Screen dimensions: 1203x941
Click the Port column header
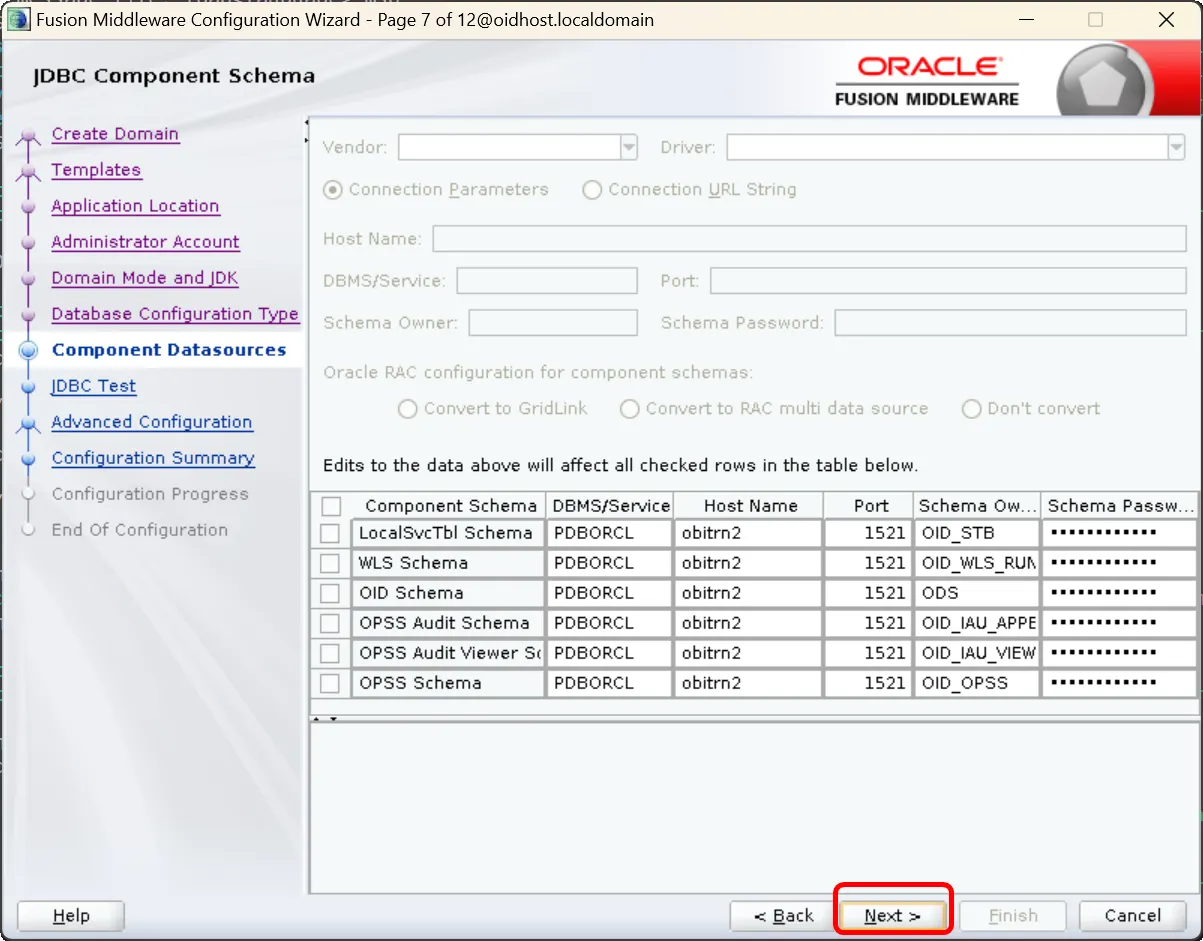click(x=869, y=506)
